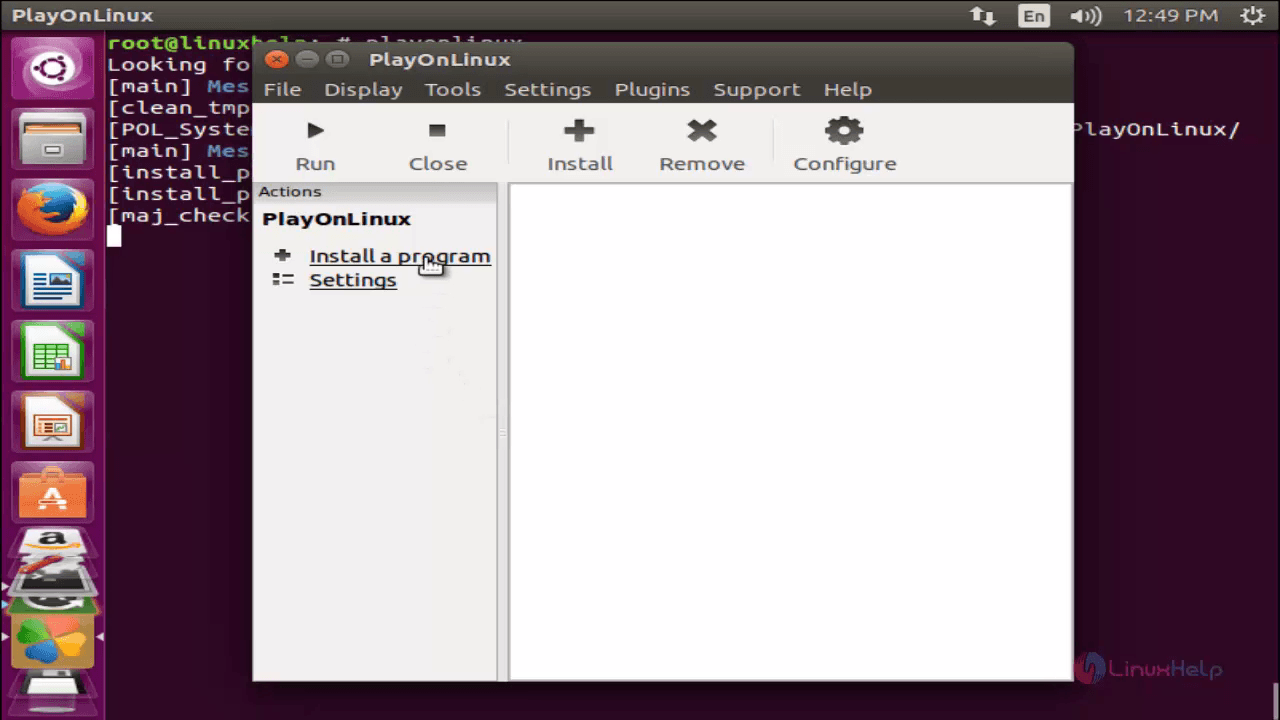The height and width of the screenshot is (720, 1280).
Task: Click the PlayOnLinux clover icon in launcher
Action: click(52, 641)
